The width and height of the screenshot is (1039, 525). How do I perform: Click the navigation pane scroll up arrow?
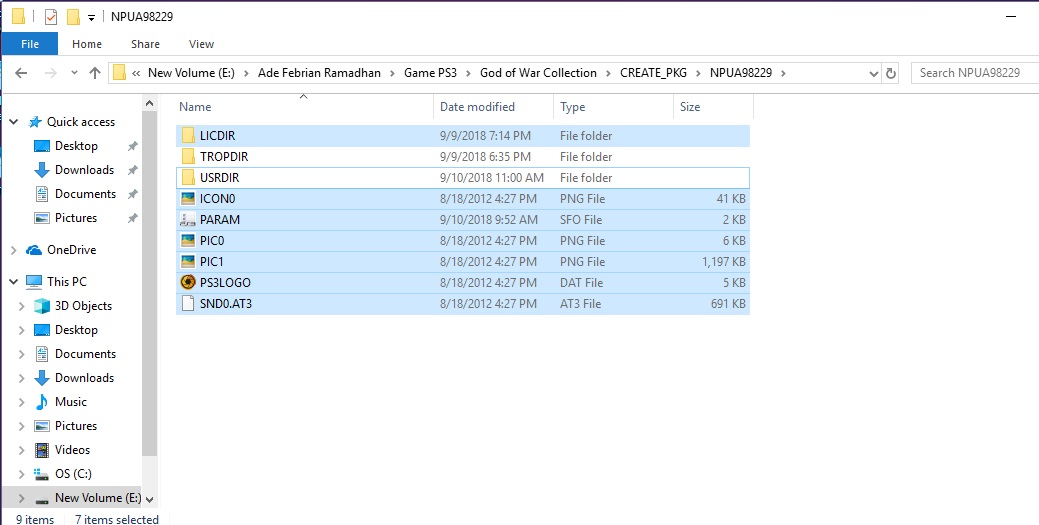(150, 103)
